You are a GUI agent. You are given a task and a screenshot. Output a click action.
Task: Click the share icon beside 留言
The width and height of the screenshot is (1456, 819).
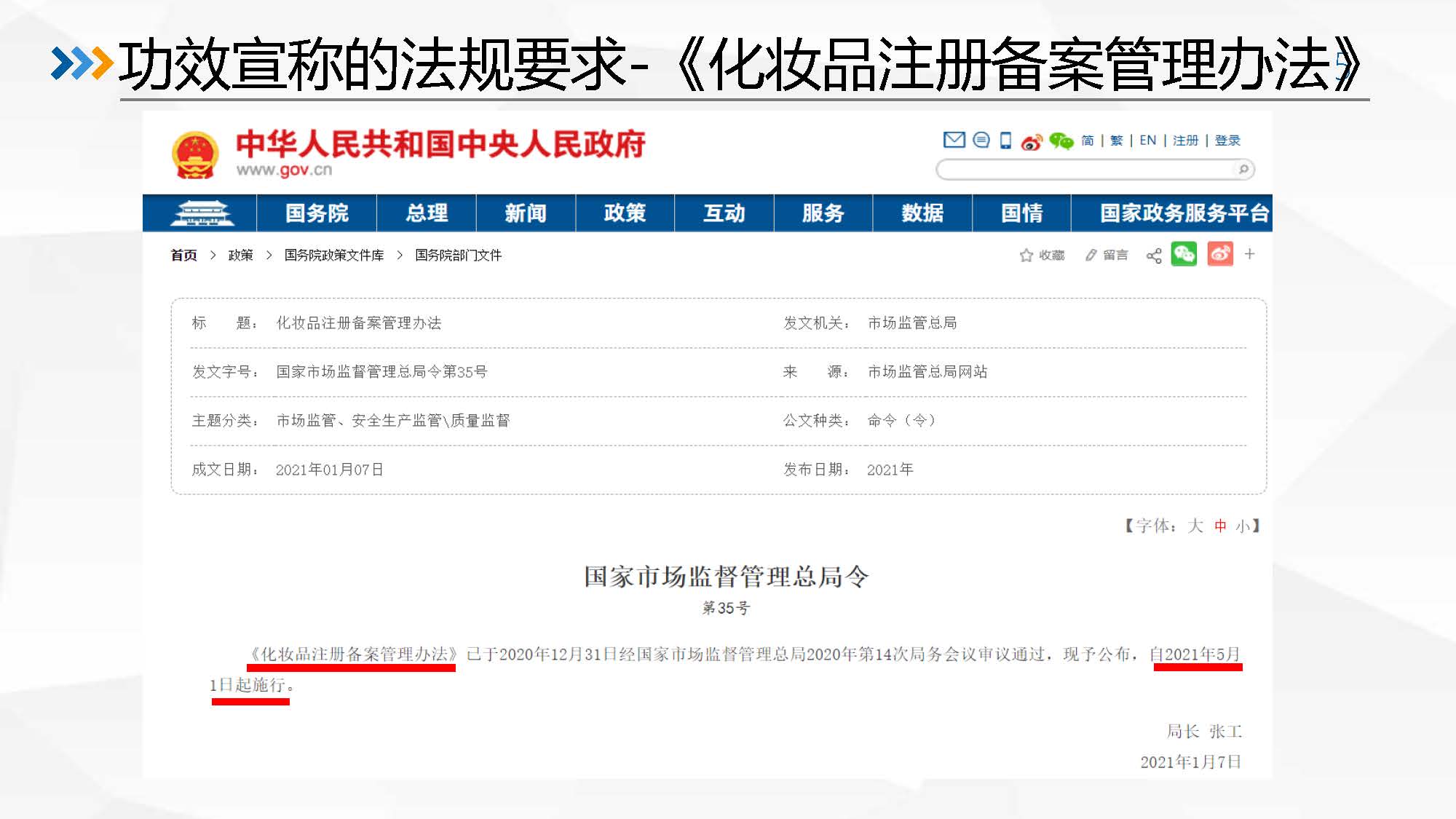point(1154,256)
